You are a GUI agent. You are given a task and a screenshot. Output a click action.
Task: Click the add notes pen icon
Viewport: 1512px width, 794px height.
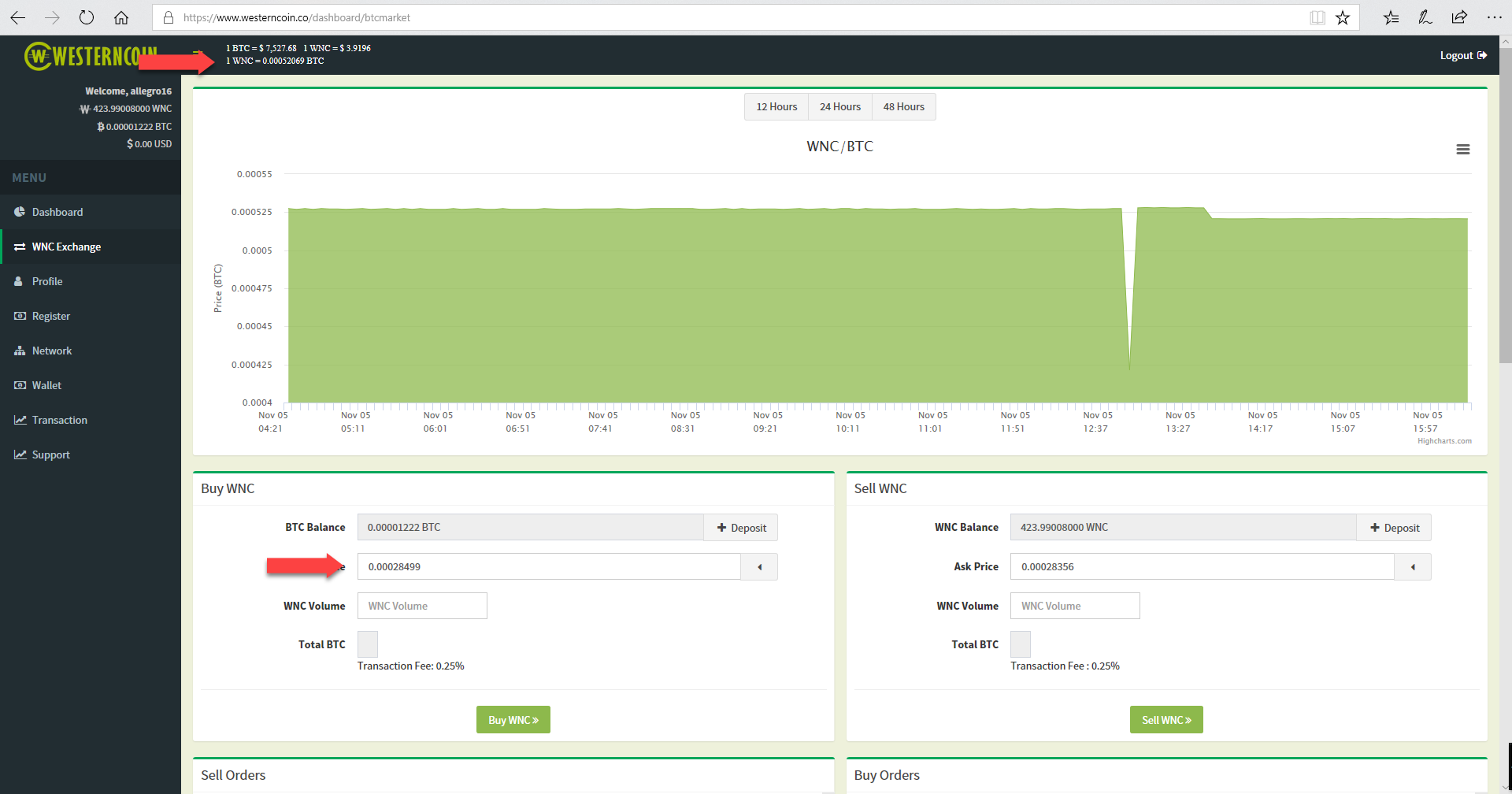pos(1425,17)
